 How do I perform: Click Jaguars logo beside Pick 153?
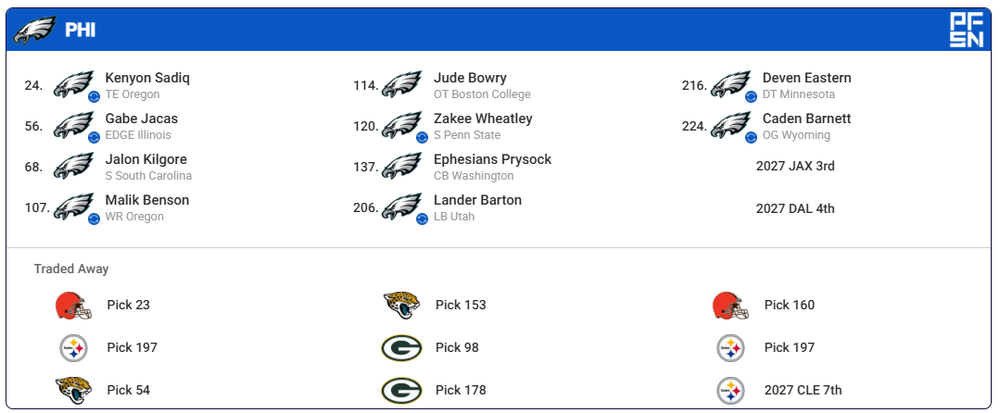click(x=401, y=305)
